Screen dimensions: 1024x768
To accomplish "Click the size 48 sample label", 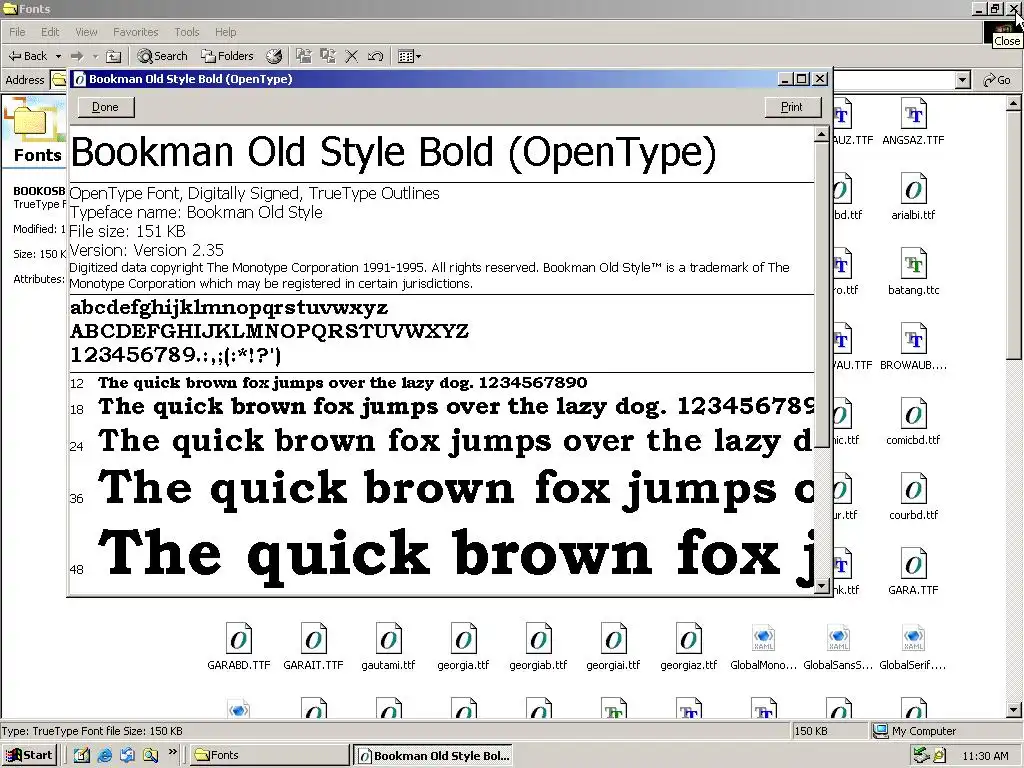I will click(x=76, y=569).
